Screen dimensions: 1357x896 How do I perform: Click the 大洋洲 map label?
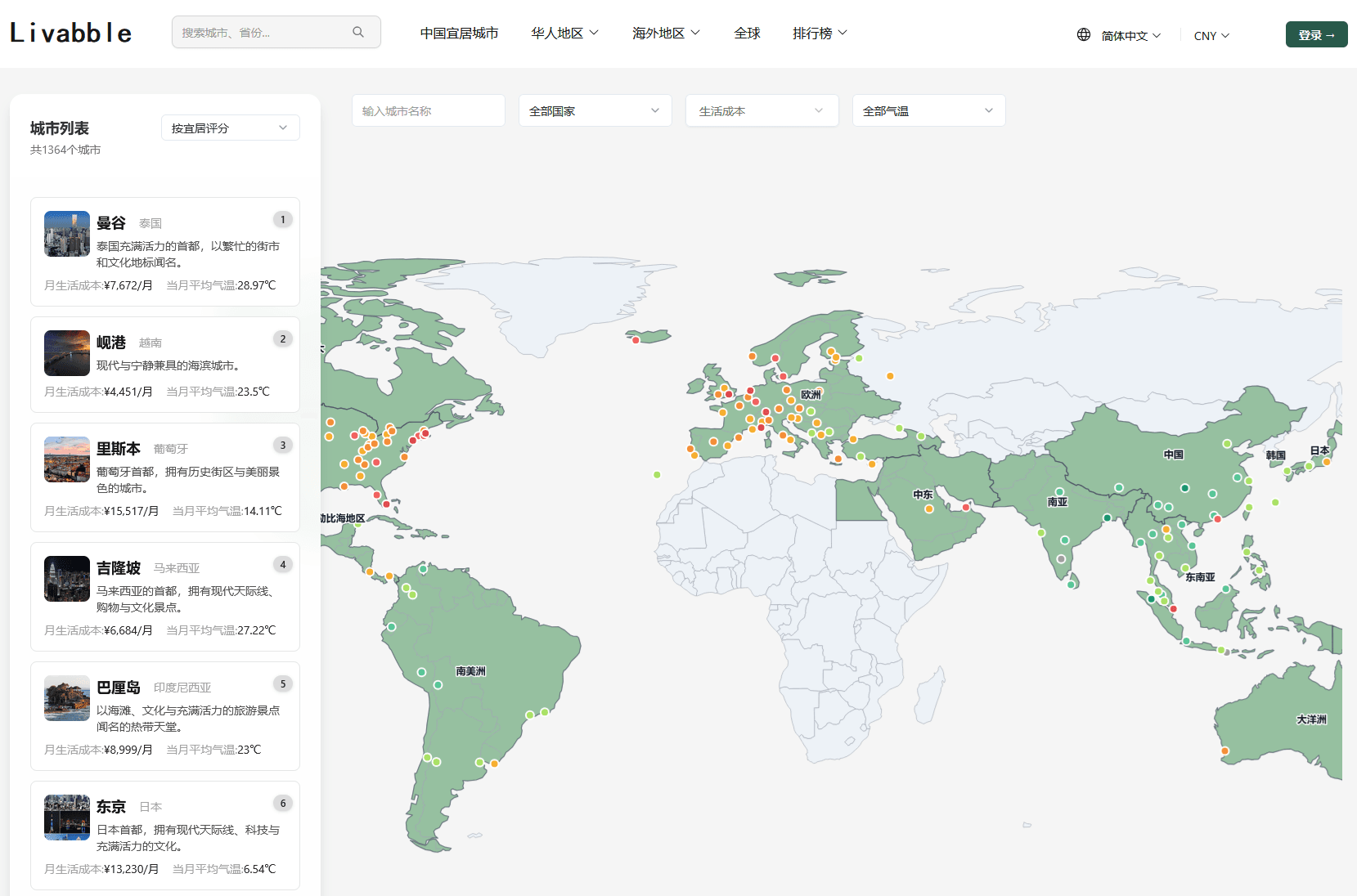coord(1311,719)
